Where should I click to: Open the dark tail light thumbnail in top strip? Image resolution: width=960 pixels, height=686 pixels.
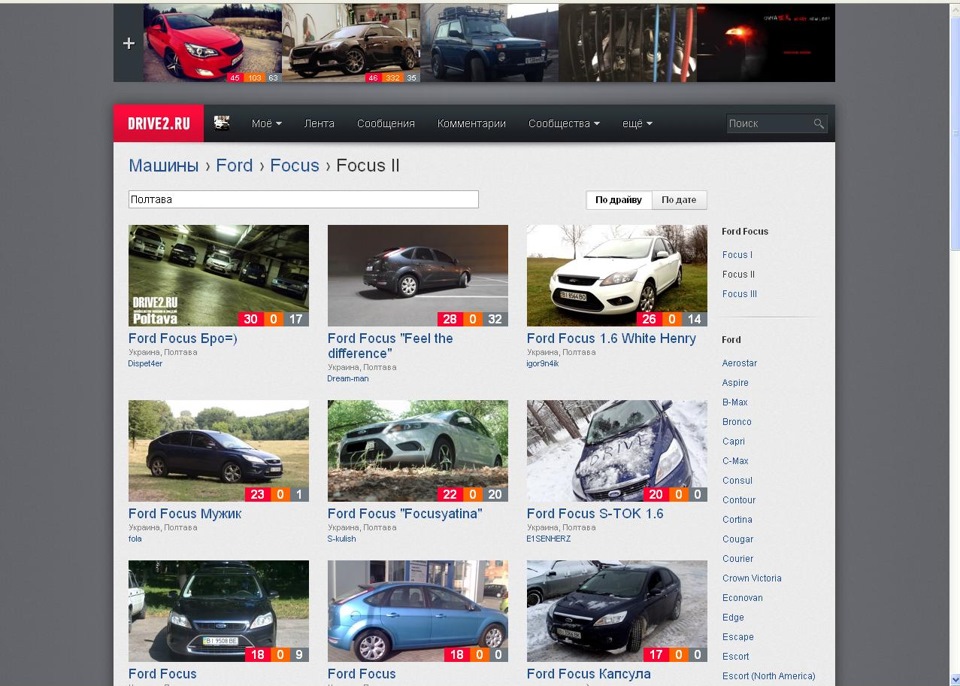tap(766, 43)
